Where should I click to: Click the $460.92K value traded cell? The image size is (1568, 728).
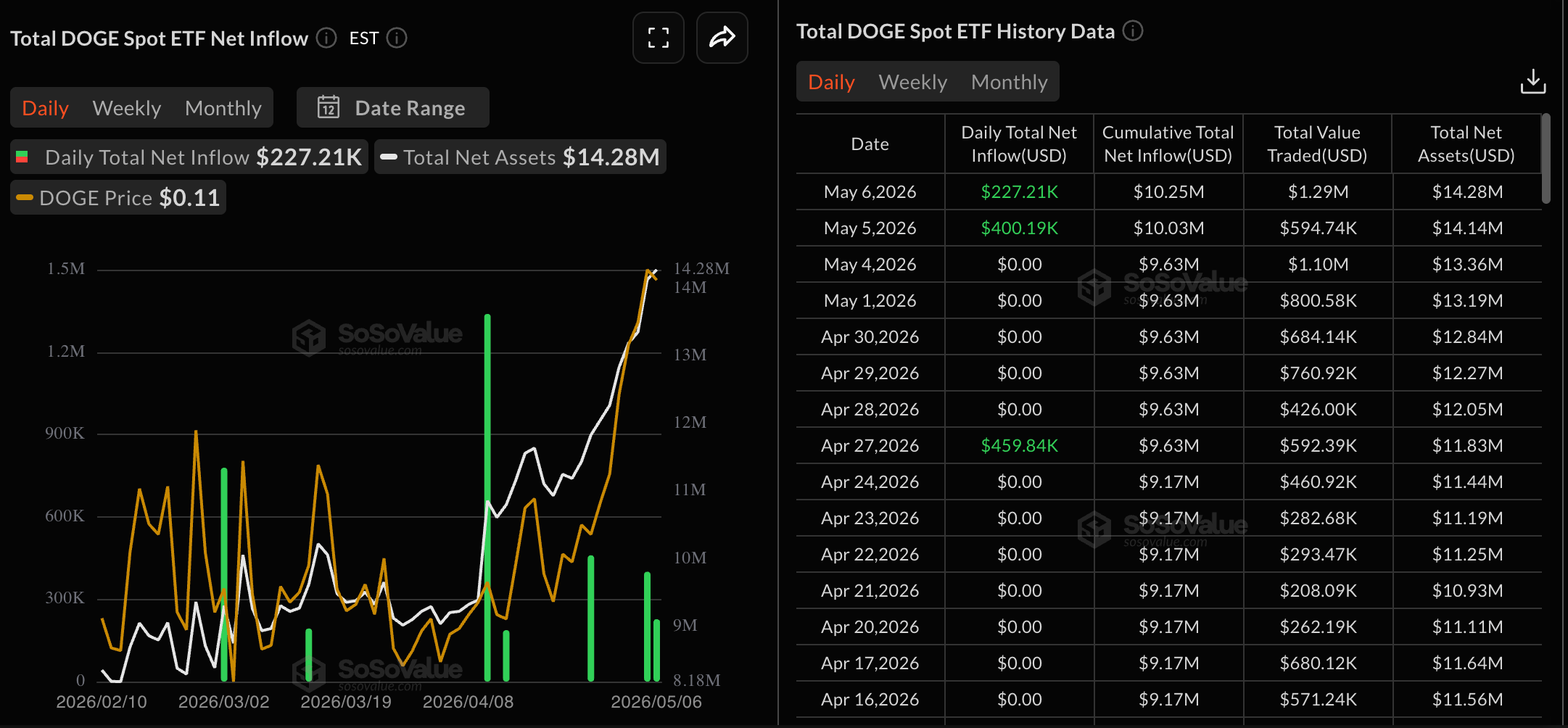point(1318,482)
